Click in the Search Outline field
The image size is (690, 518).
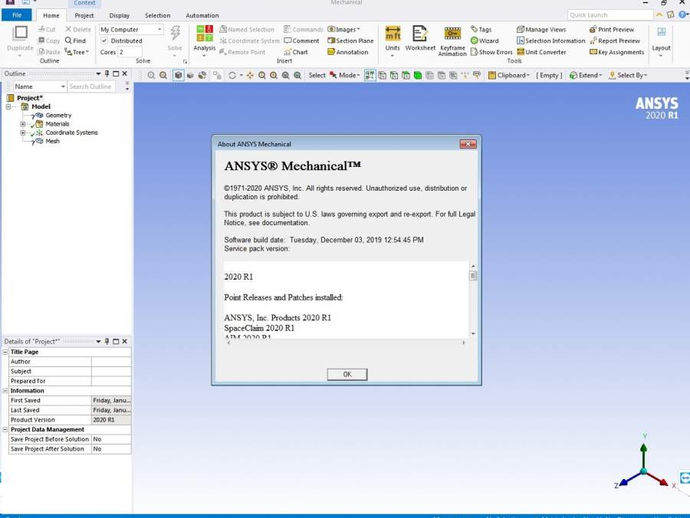tap(91, 86)
